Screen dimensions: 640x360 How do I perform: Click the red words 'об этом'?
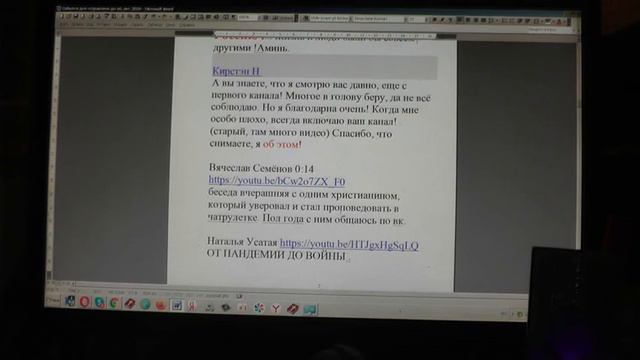click(x=281, y=144)
